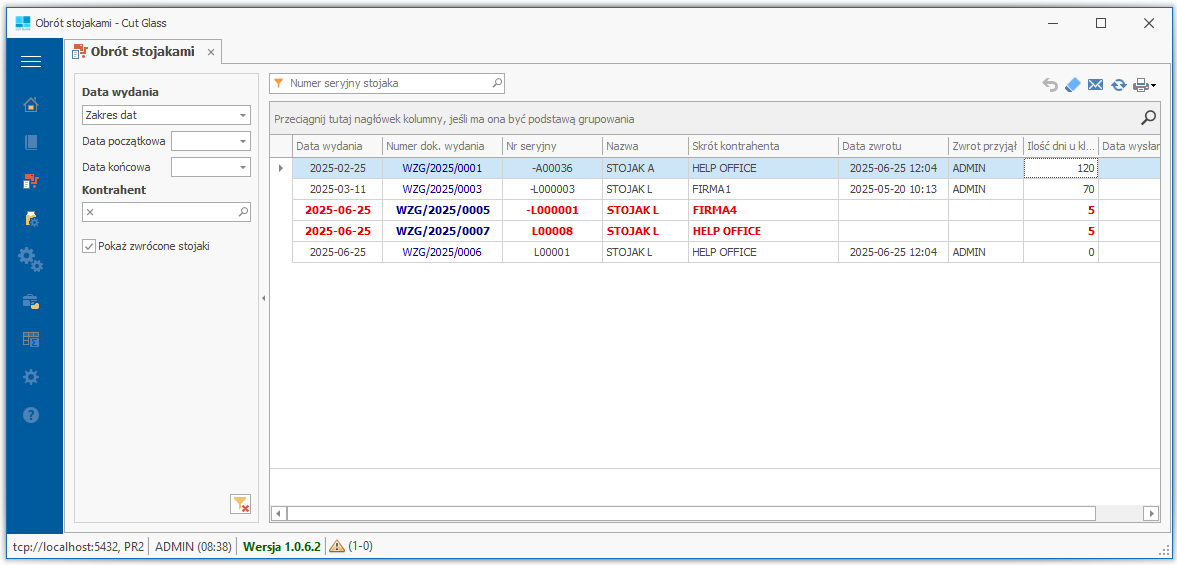Open document WZG/2025/0003

click(442, 189)
